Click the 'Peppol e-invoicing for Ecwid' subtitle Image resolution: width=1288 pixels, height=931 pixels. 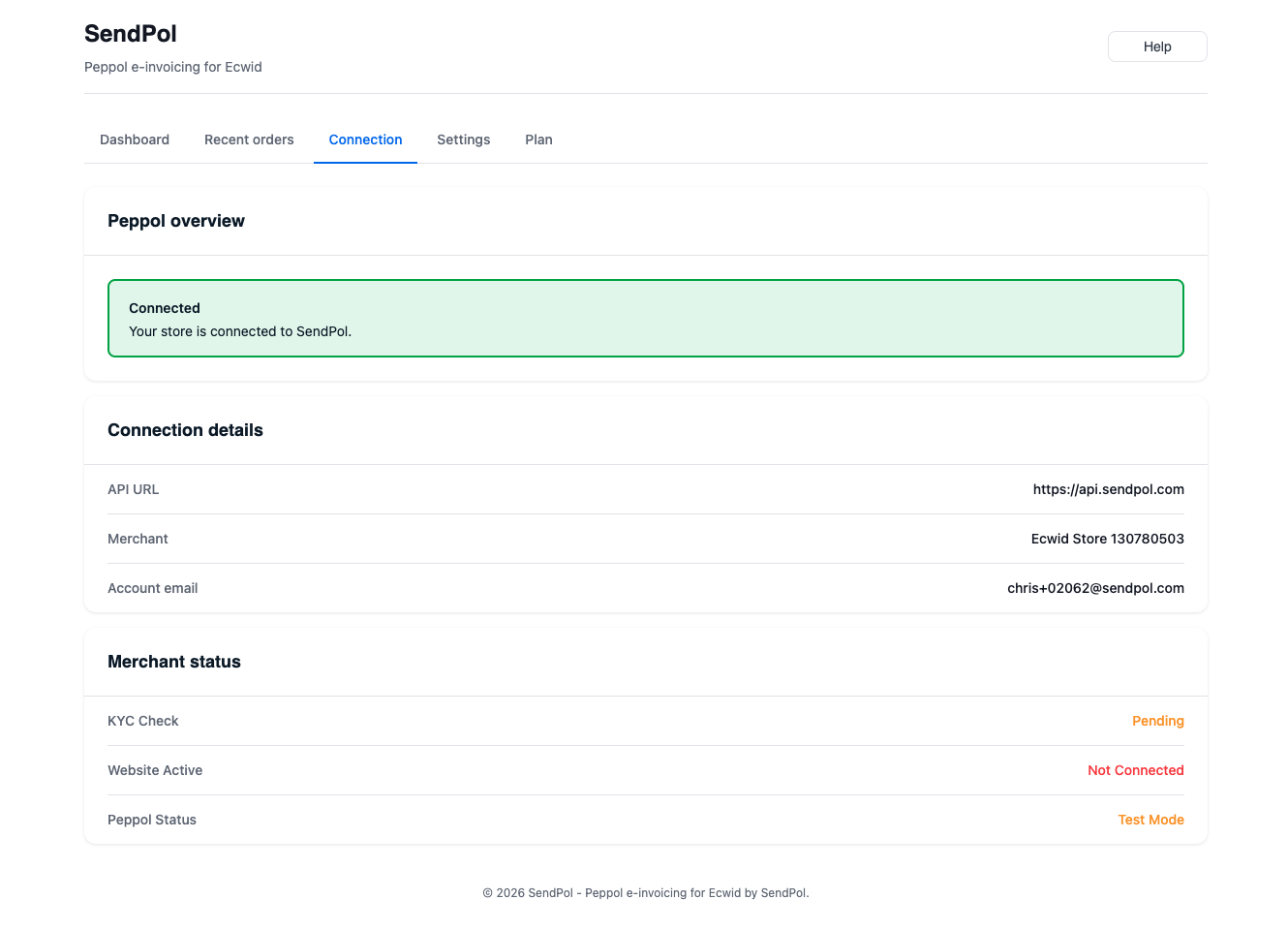coord(173,67)
